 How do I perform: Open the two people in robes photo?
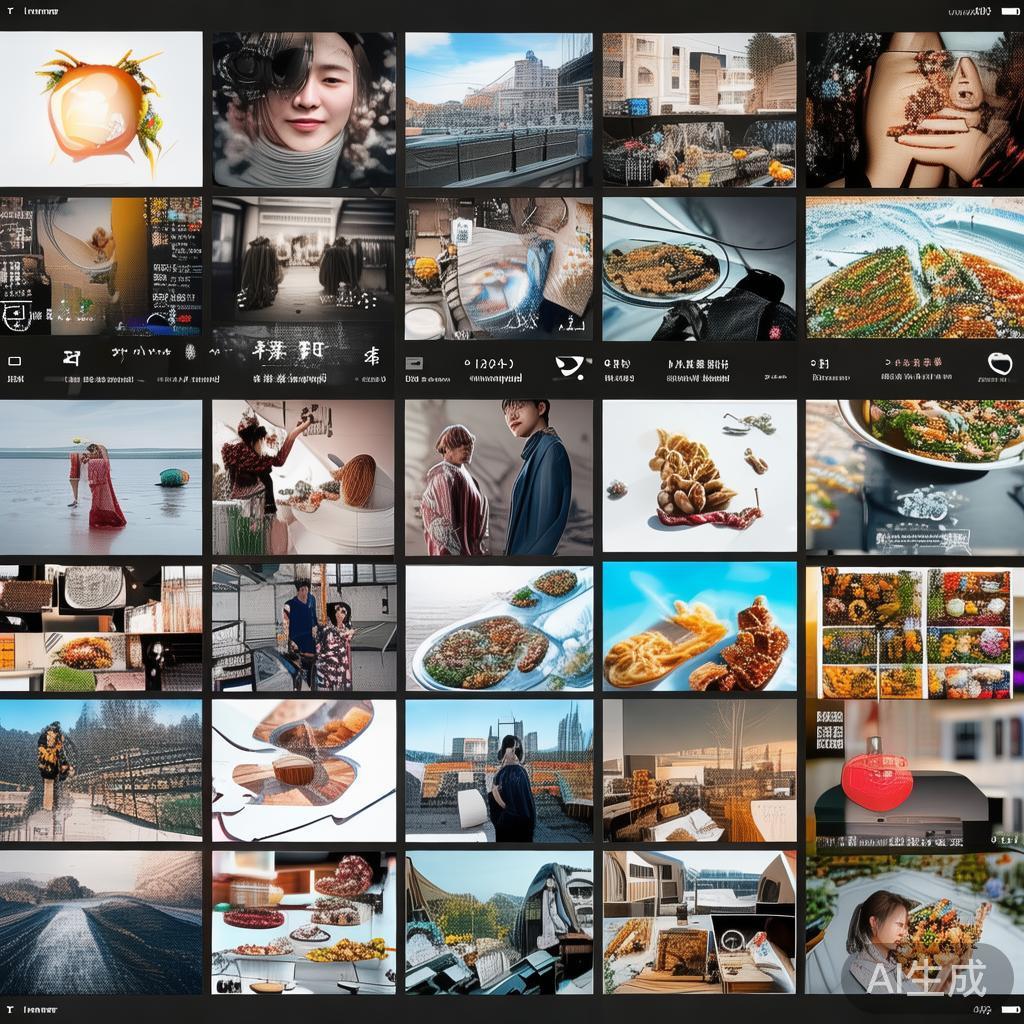point(498,477)
